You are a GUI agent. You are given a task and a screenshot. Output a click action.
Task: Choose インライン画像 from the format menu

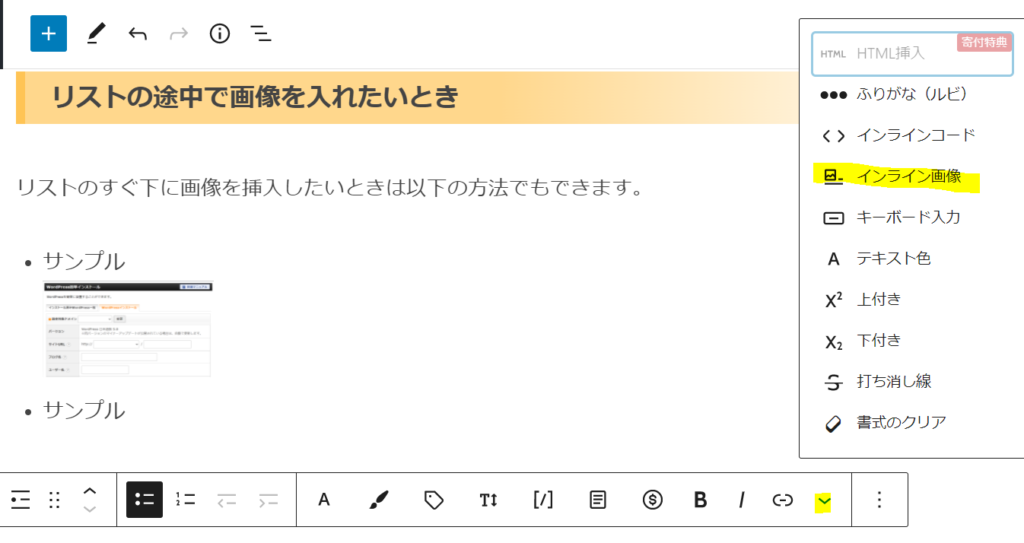[x=908, y=177]
